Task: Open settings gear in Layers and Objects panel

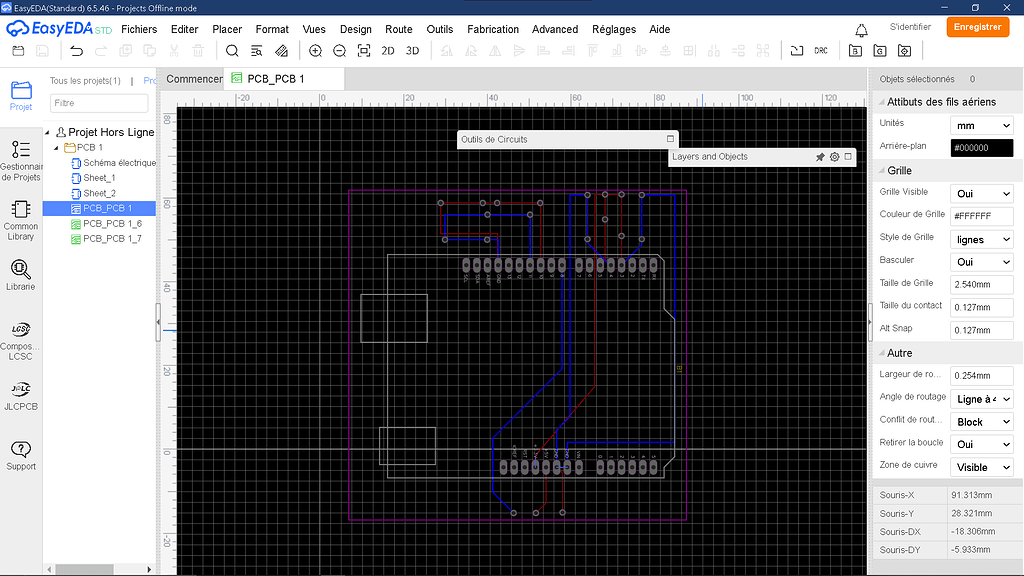Action: pos(836,157)
